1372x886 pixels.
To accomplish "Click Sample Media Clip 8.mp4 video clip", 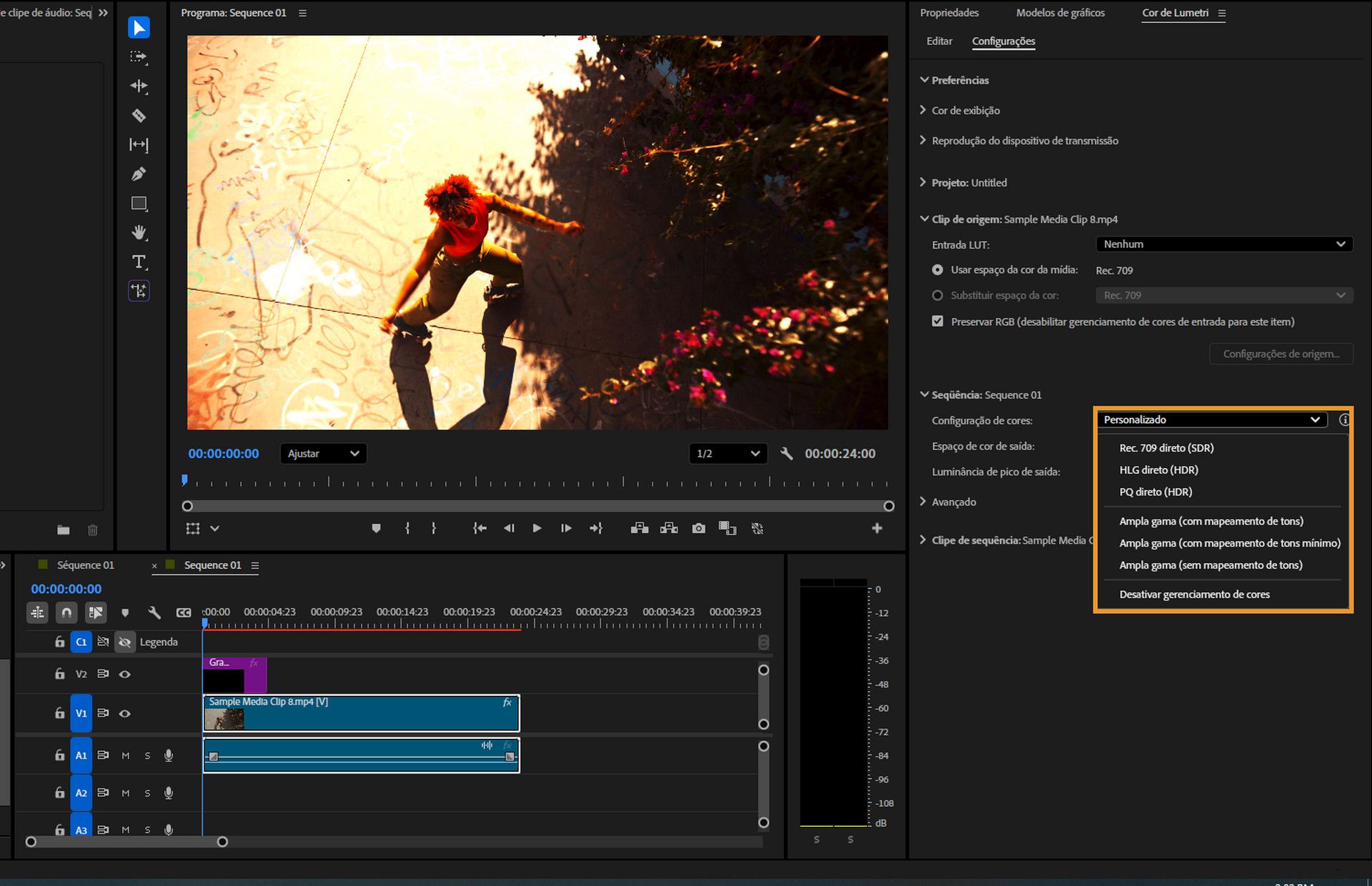I will (361, 713).
